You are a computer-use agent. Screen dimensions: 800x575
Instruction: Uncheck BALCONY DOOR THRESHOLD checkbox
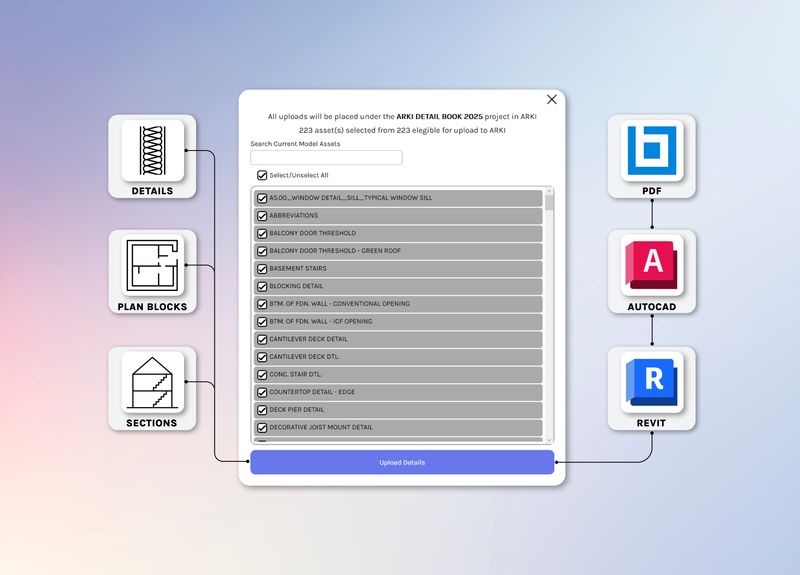point(262,233)
